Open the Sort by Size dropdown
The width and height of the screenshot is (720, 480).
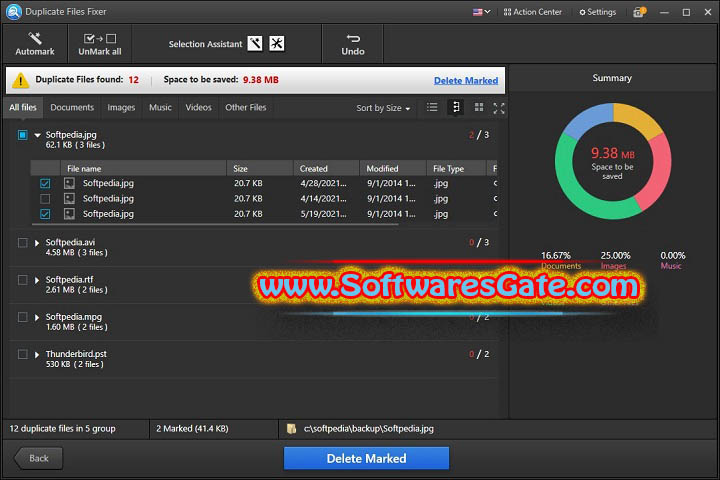click(x=383, y=108)
